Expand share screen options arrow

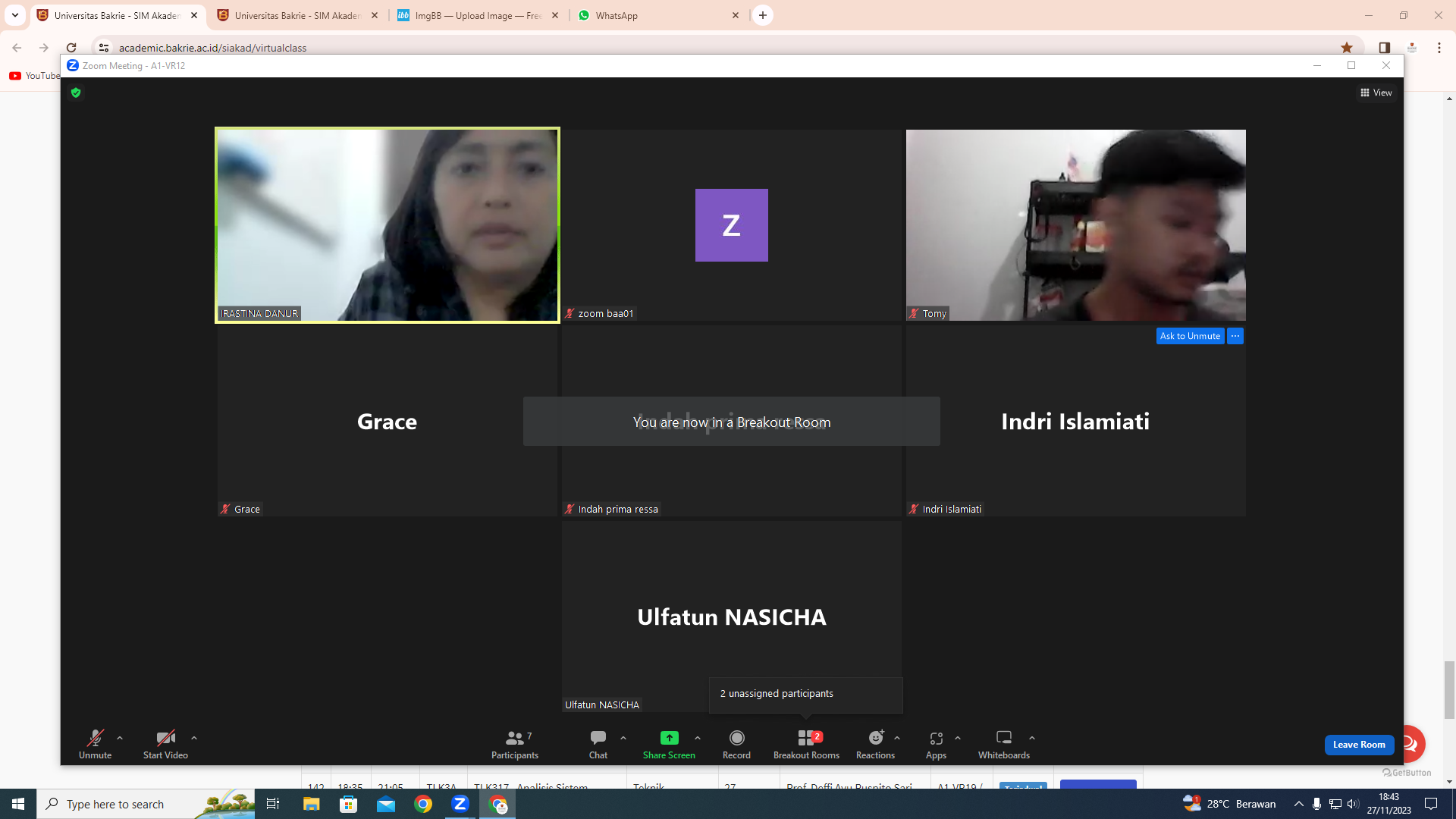point(698,738)
